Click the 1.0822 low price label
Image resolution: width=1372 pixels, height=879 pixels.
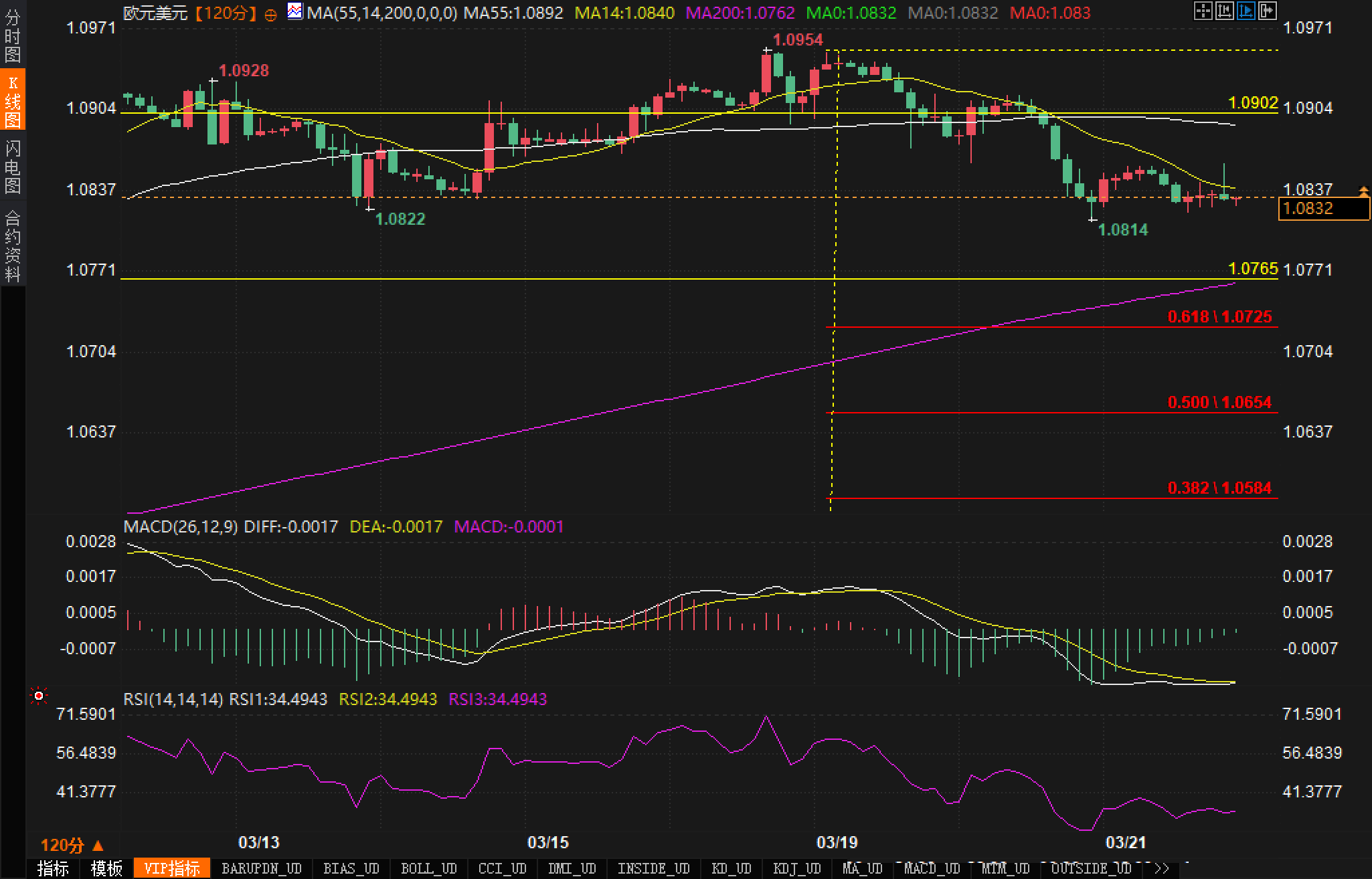[x=400, y=219]
